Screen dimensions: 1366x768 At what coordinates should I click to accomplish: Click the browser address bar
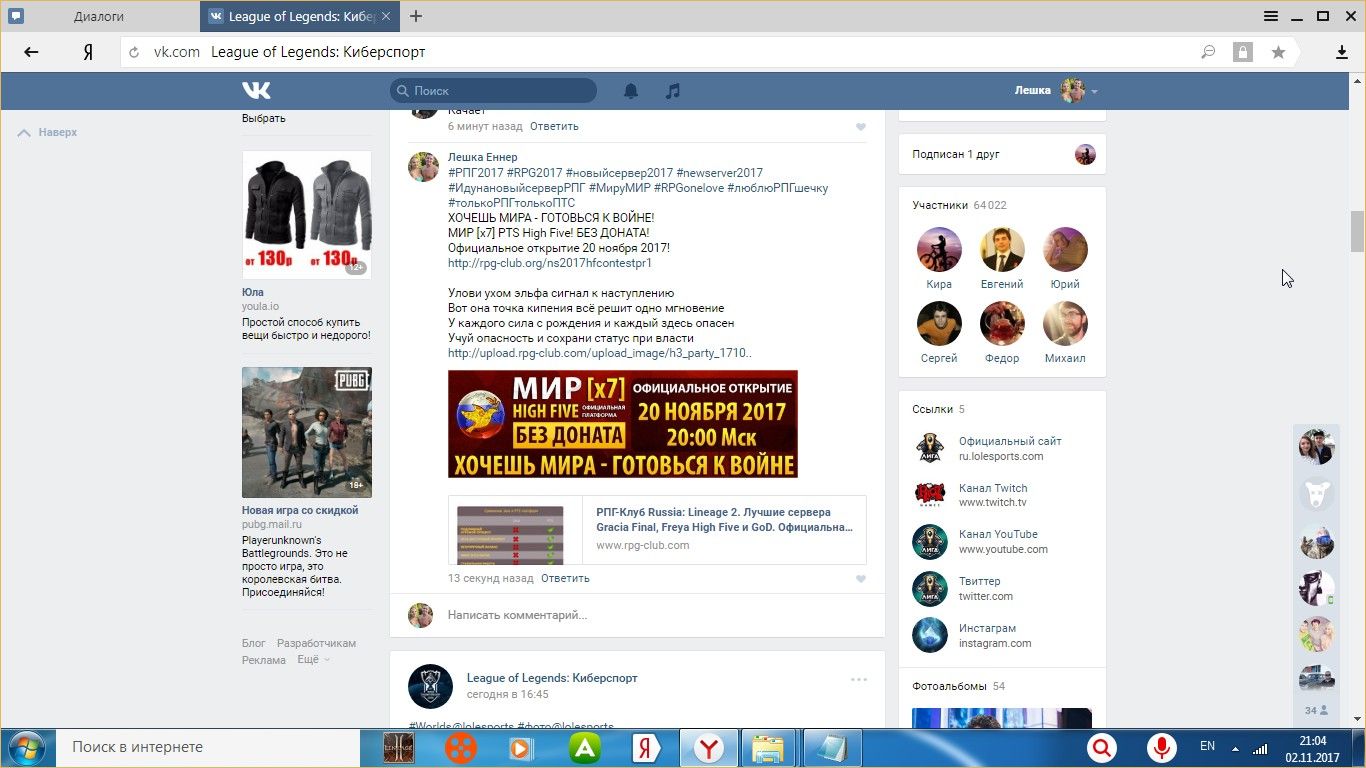[x=660, y=52]
